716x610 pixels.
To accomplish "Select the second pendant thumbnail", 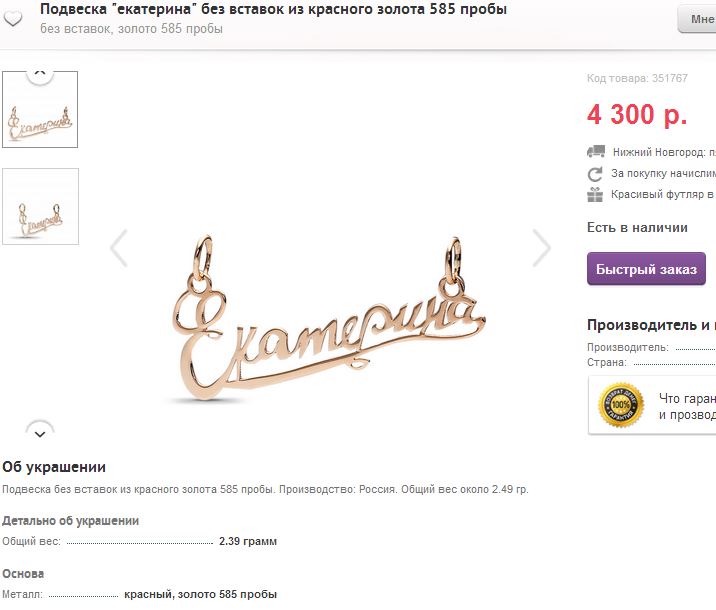I will coord(40,206).
